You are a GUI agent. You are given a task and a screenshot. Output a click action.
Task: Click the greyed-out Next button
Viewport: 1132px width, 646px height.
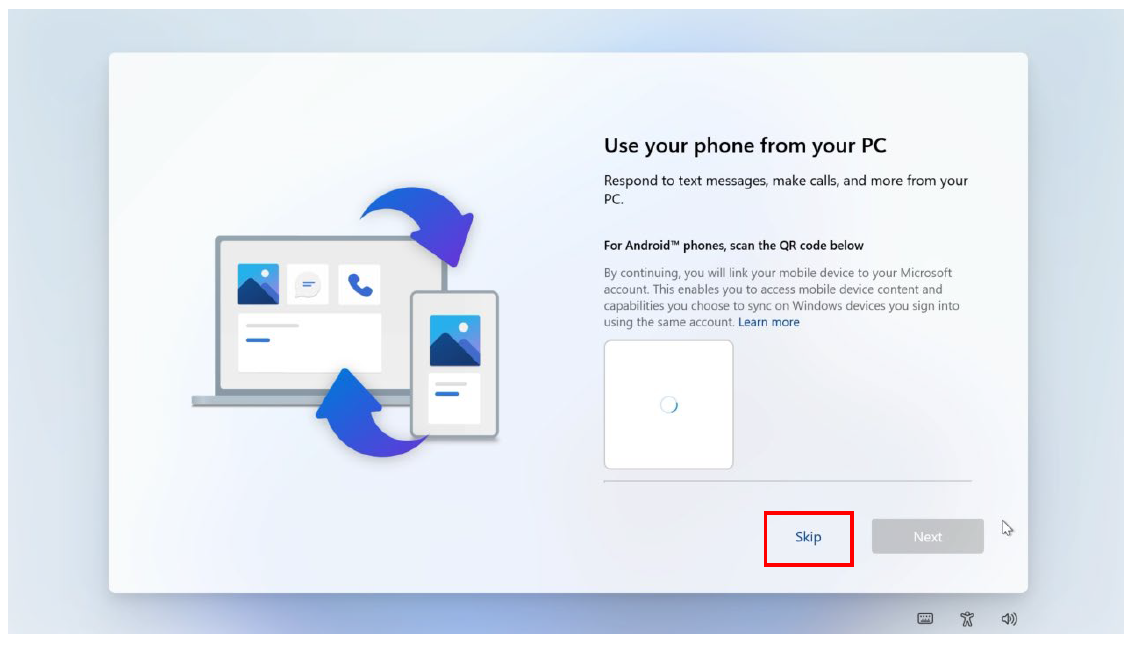(x=927, y=536)
